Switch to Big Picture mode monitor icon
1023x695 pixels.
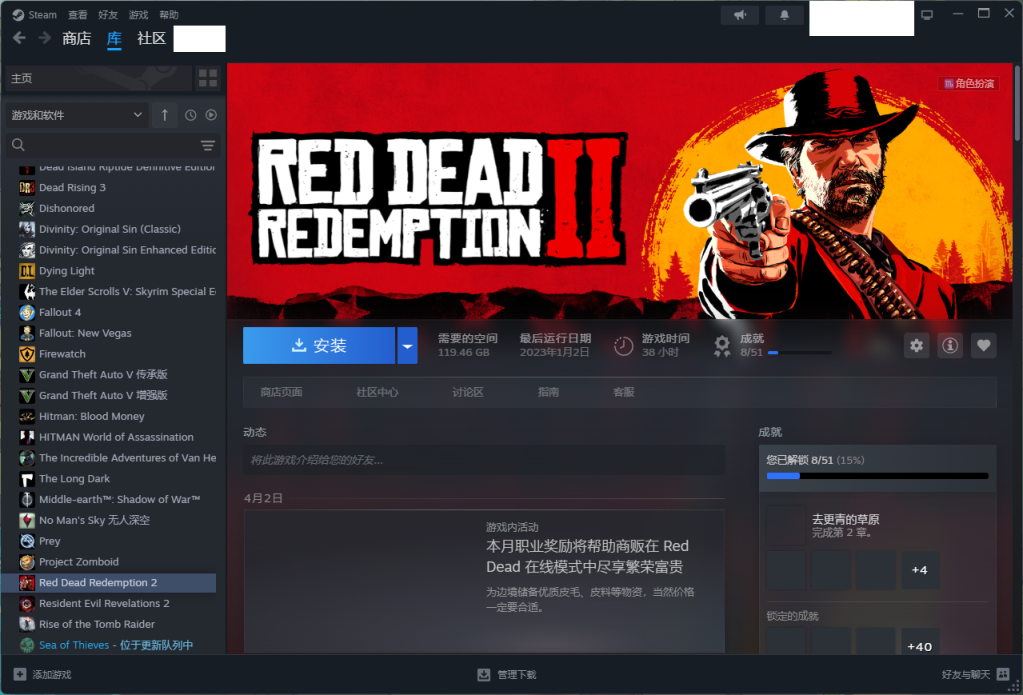(x=926, y=14)
